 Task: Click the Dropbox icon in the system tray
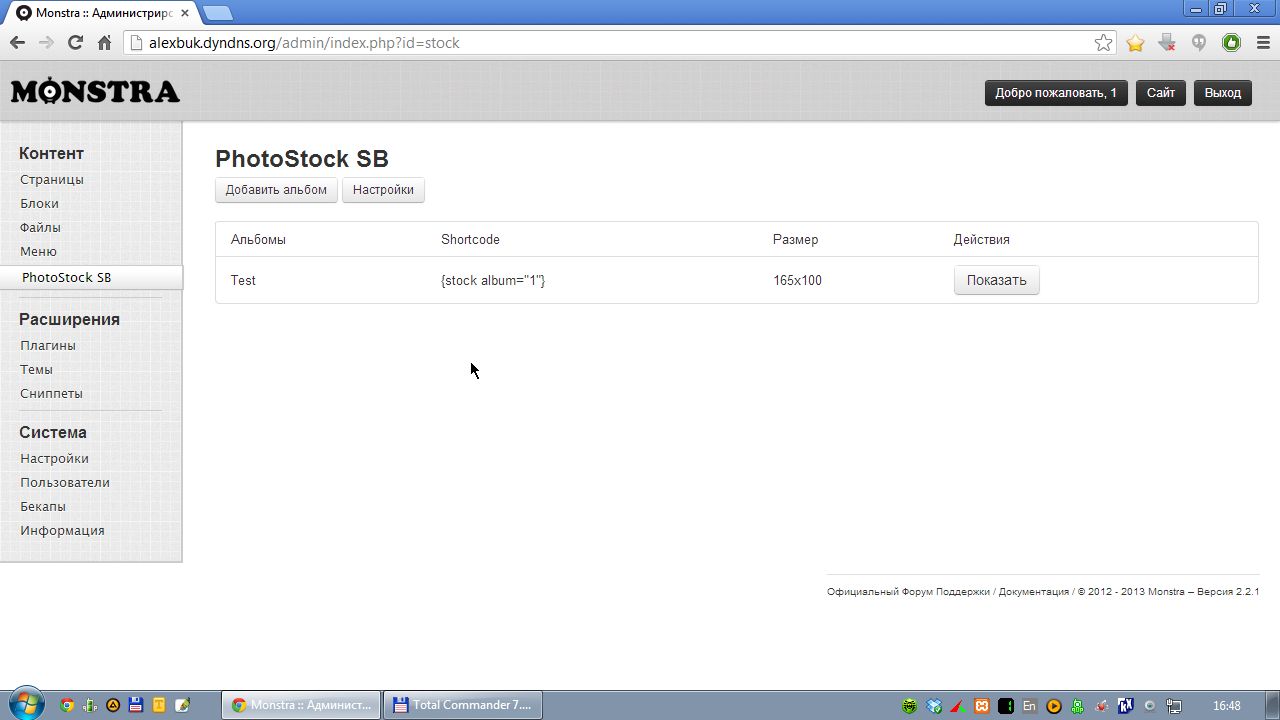[x=933, y=705]
